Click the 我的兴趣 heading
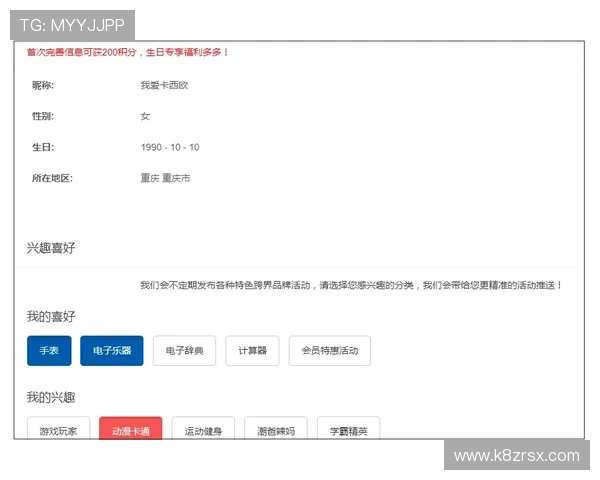600x480 pixels. click(51, 397)
